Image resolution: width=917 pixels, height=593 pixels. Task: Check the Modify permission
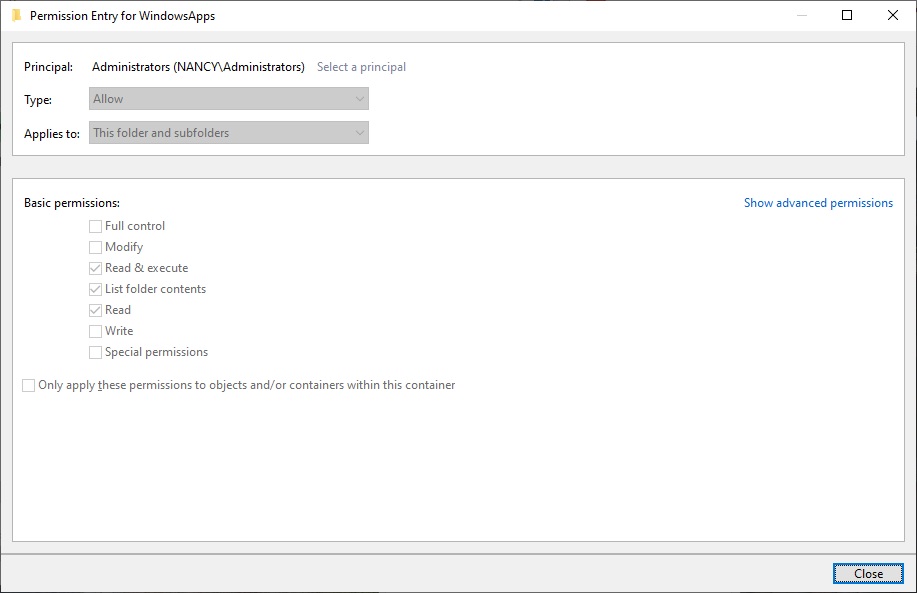coord(95,247)
